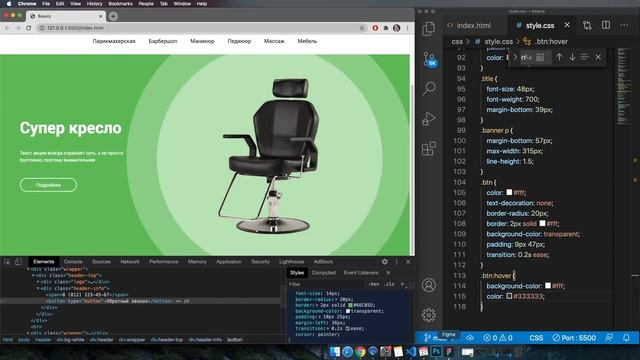640x360 pixels.
Task: Click the errors and warnings status item
Action: coord(498,338)
